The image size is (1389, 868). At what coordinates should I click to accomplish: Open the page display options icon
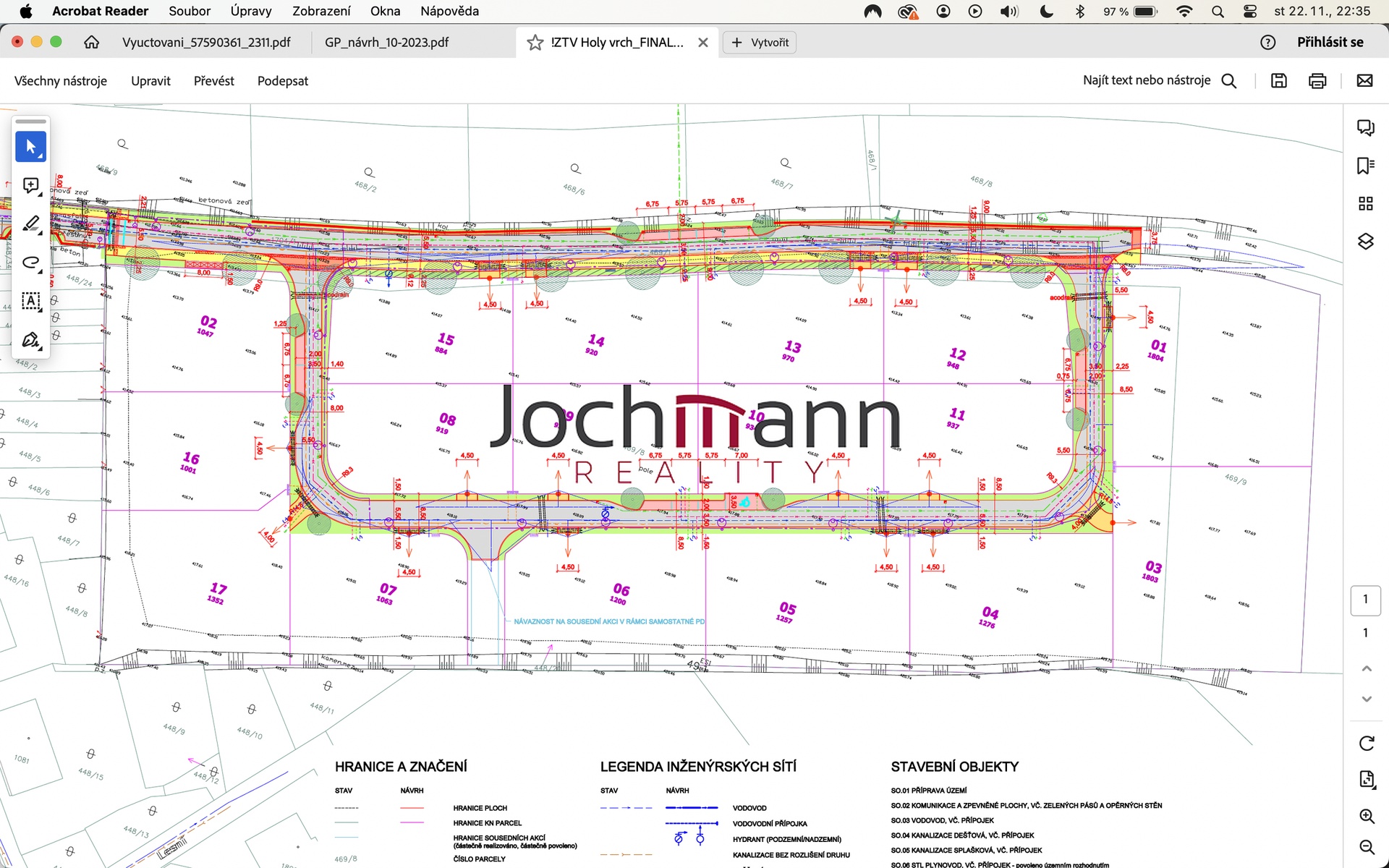[x=1366, y=779]
